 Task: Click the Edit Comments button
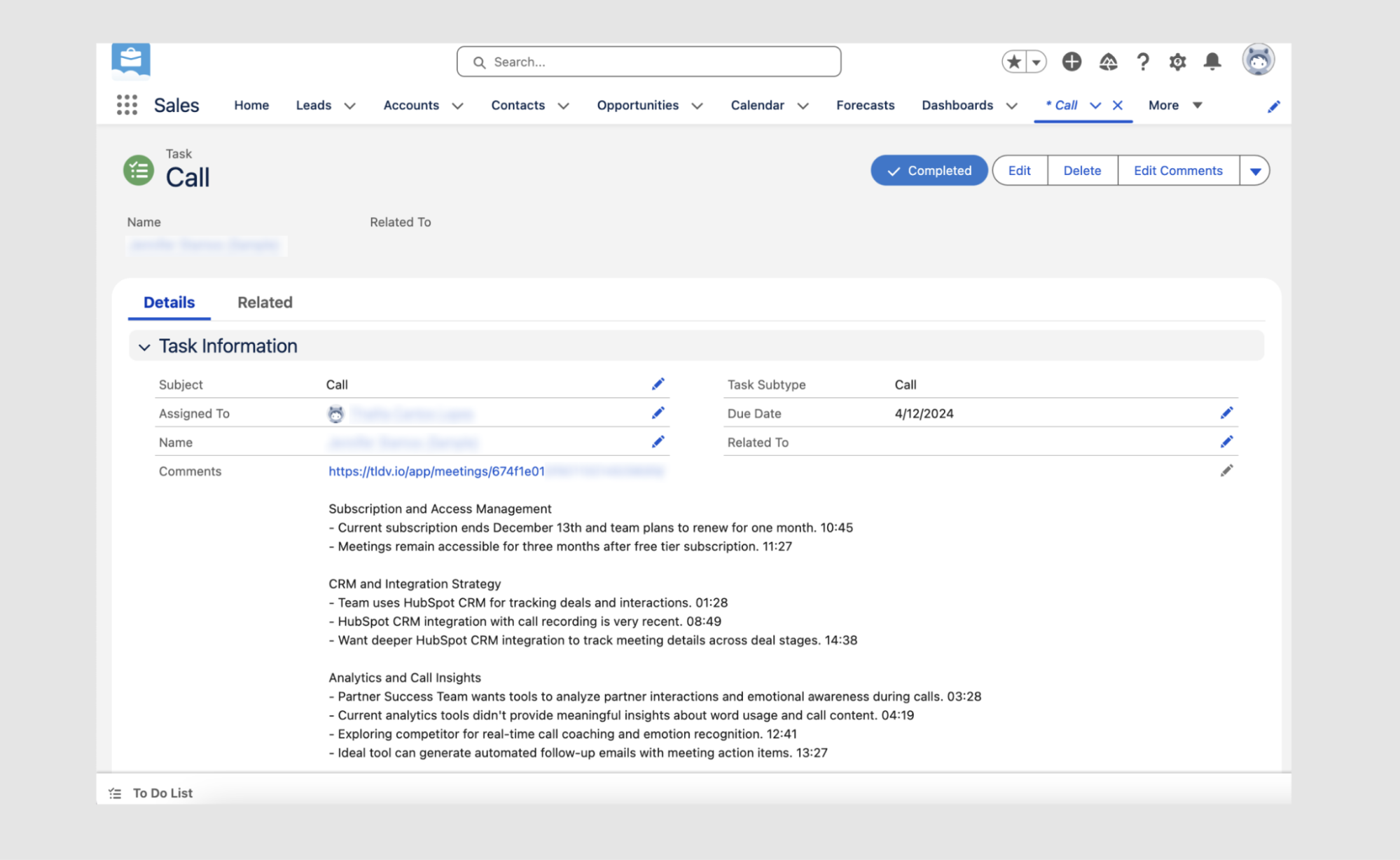(1177, 170)
